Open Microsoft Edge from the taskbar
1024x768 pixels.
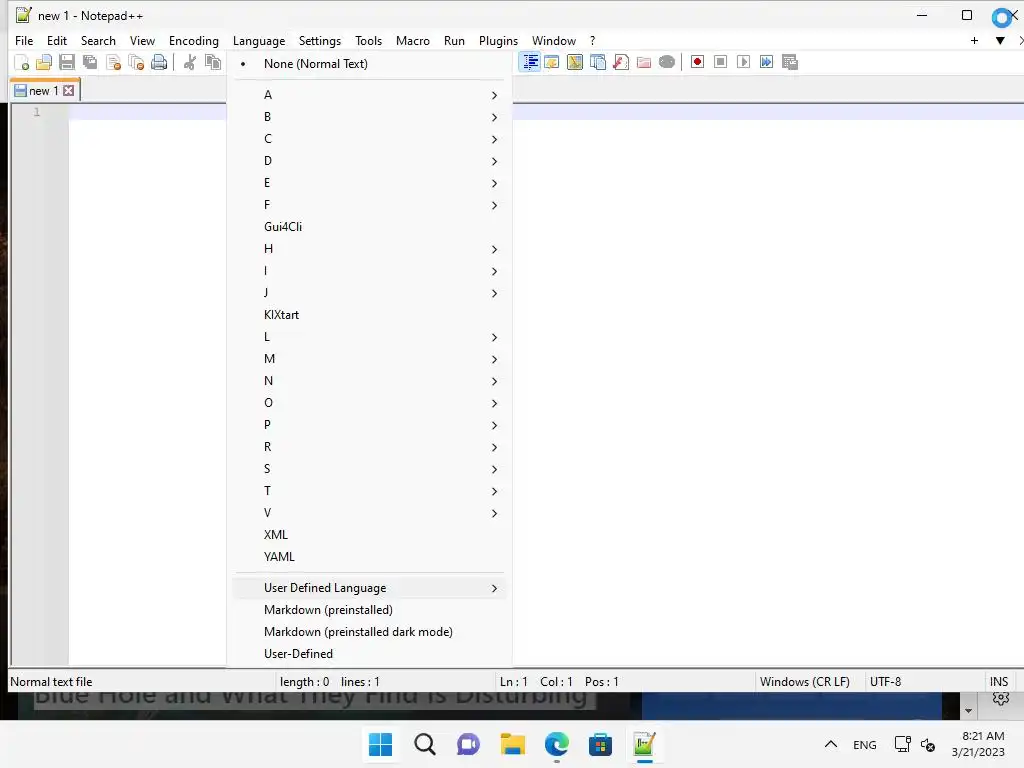pyautogui.click(x=556, y=744)
